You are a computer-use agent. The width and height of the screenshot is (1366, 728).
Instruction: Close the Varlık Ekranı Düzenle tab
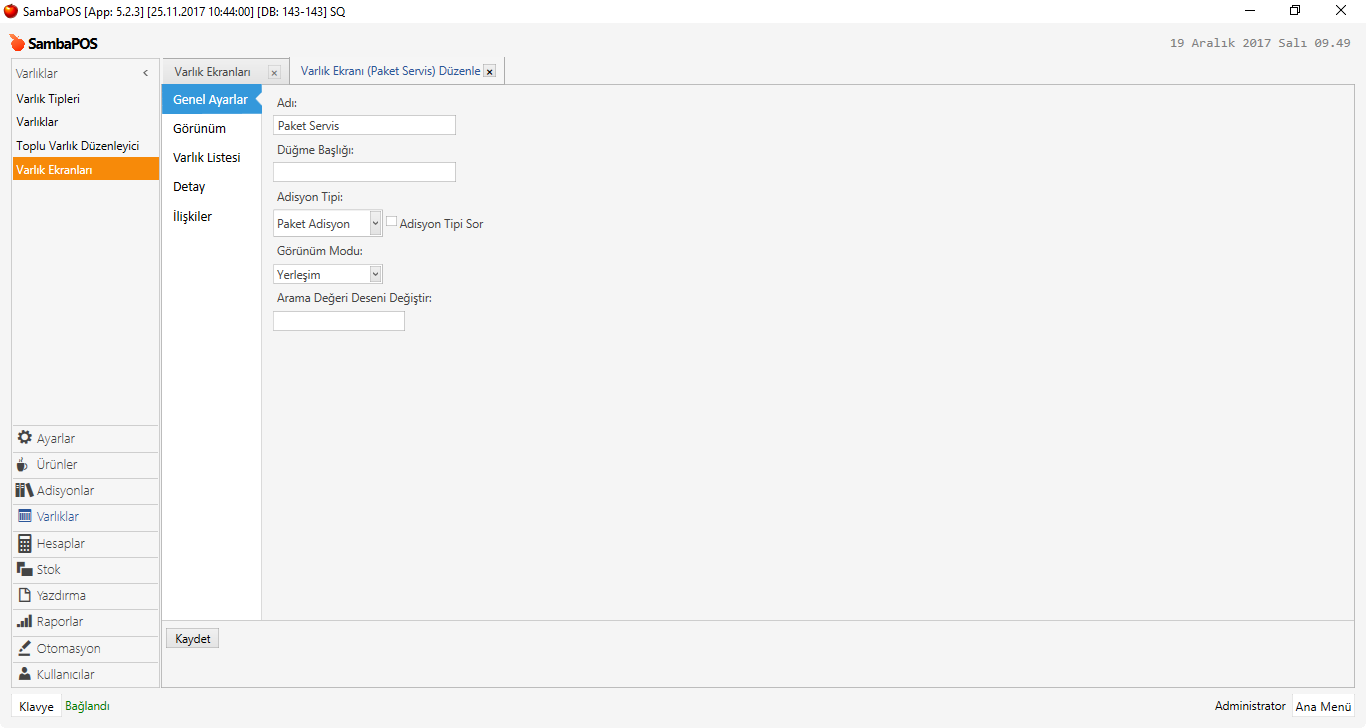coord(489,72)
